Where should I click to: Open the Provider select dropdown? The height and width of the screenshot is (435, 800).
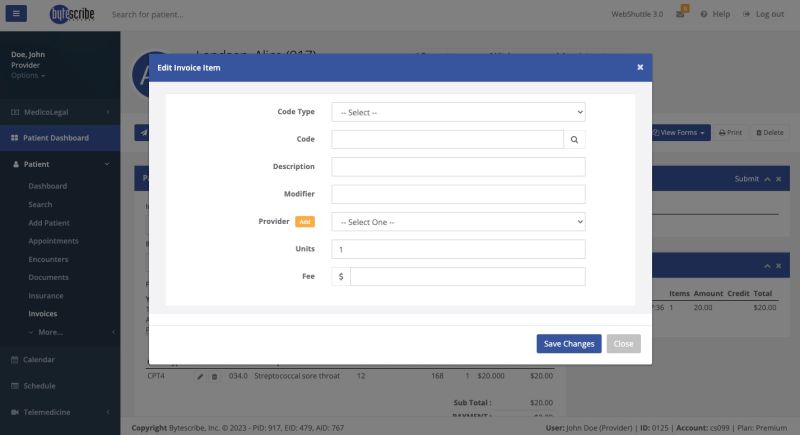click(458, 222)
